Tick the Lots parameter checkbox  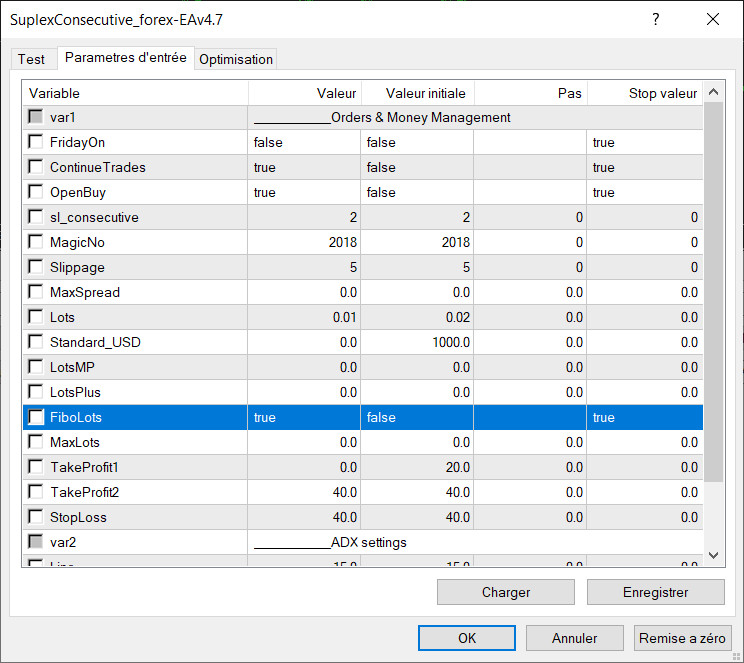tap(36, 318)
